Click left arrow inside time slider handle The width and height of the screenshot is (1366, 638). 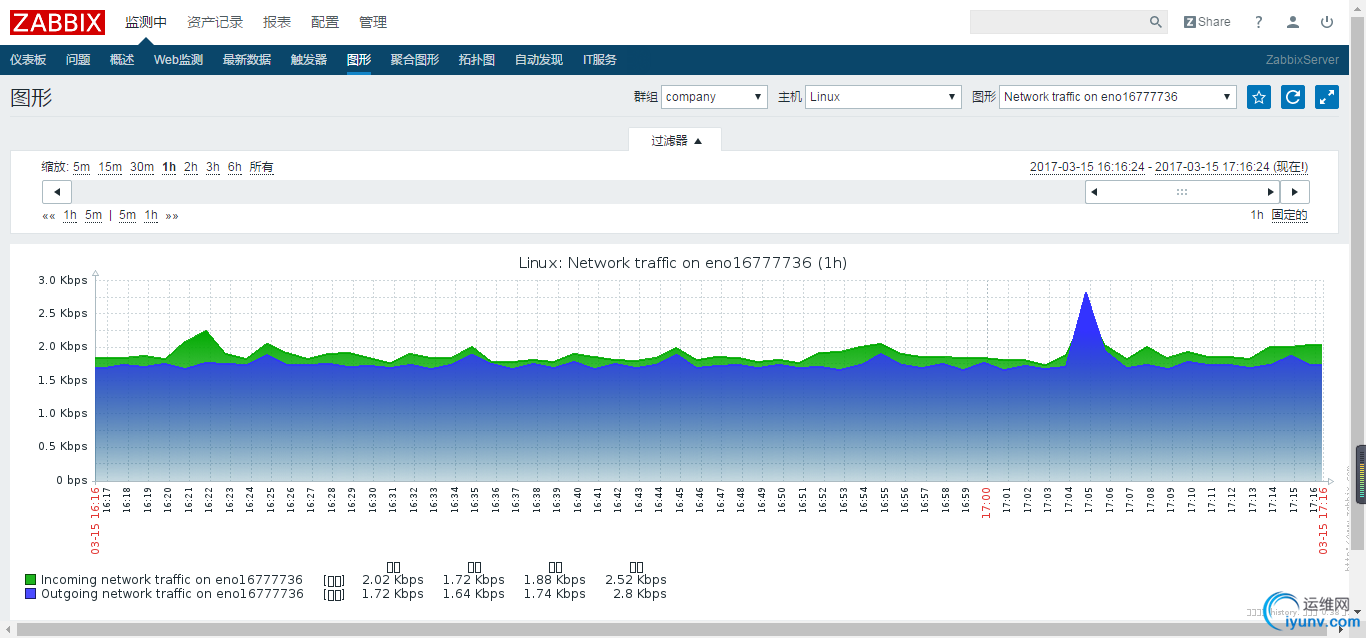coord(1095,192)
